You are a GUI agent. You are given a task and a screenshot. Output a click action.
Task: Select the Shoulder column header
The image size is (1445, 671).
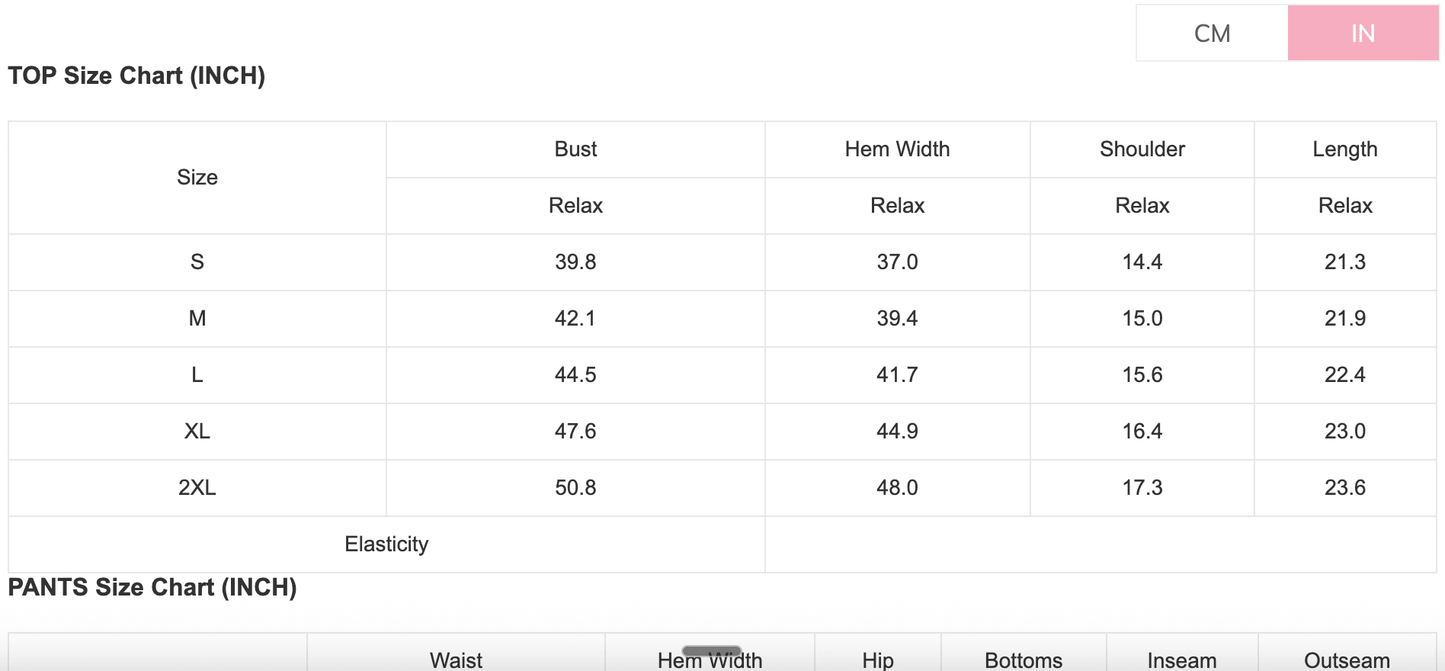click(x=1142, y=149)
